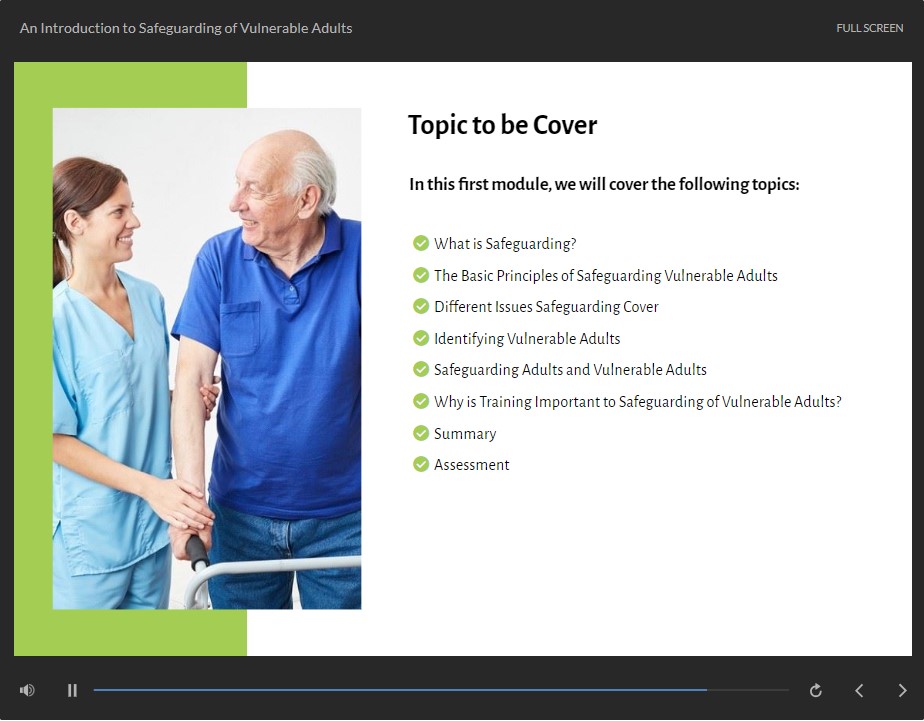Click the checkmark next to Summary

(421, 433)
